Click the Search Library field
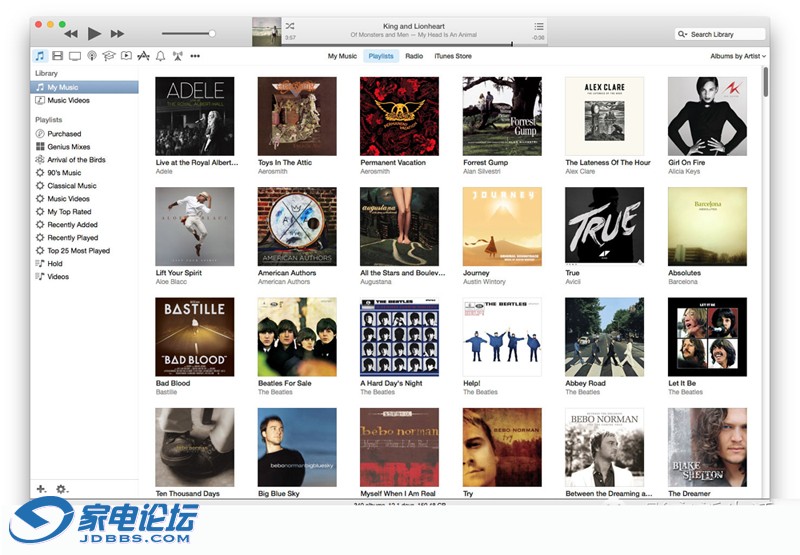Image resolution: width=800 pixels, height=555 pixels. pyautogui.click(x=720, y=34)
